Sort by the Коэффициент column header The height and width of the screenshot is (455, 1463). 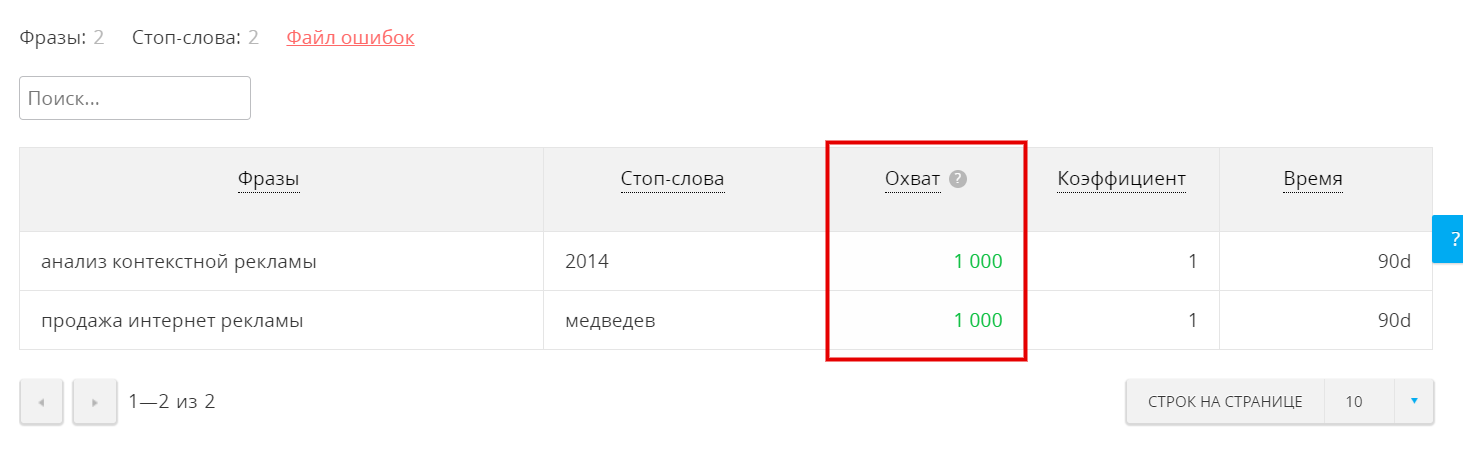click(1121, 179)
